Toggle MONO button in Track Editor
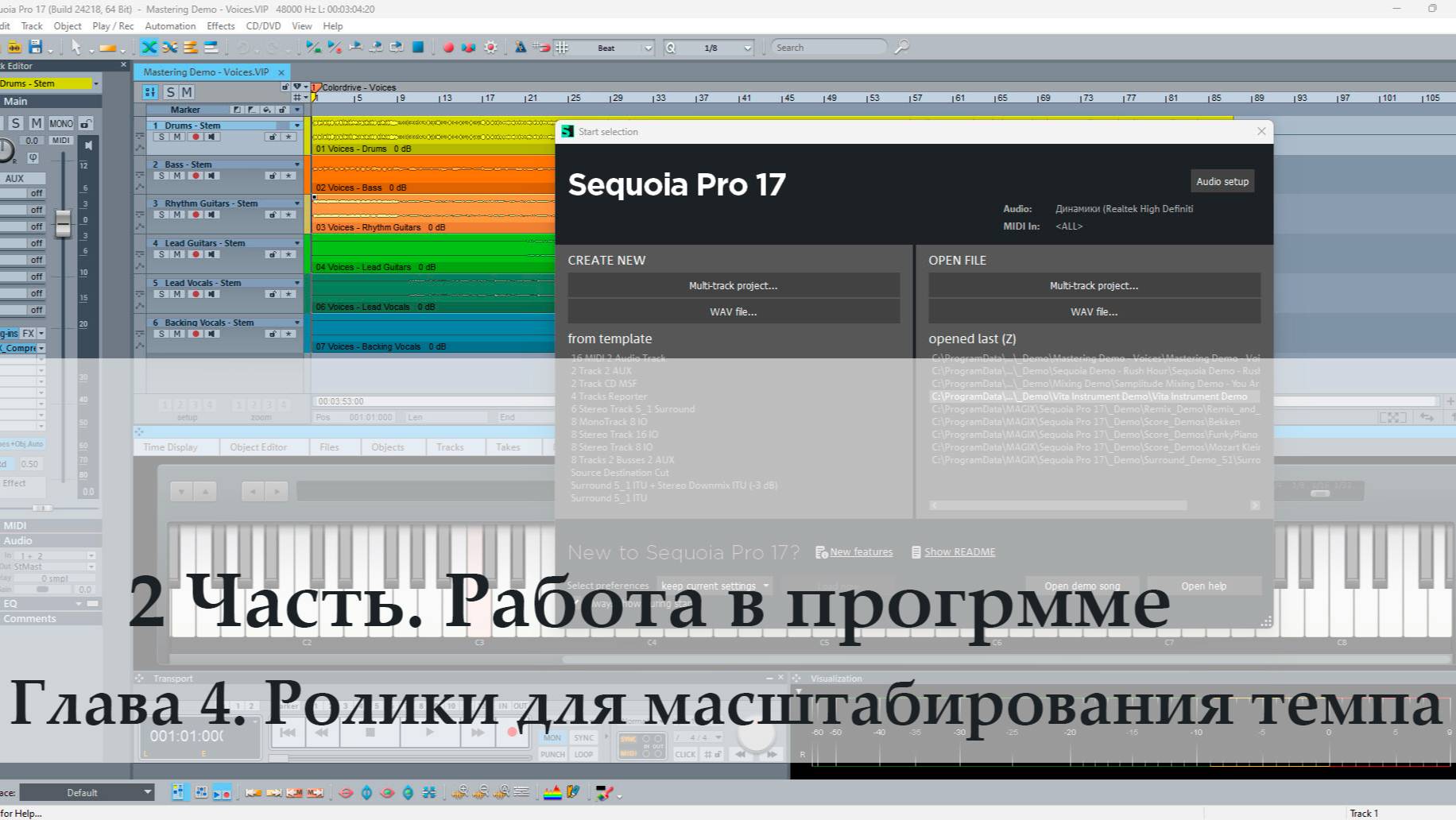Viewport: 1456px width, 820px height. tap(60, 124)
